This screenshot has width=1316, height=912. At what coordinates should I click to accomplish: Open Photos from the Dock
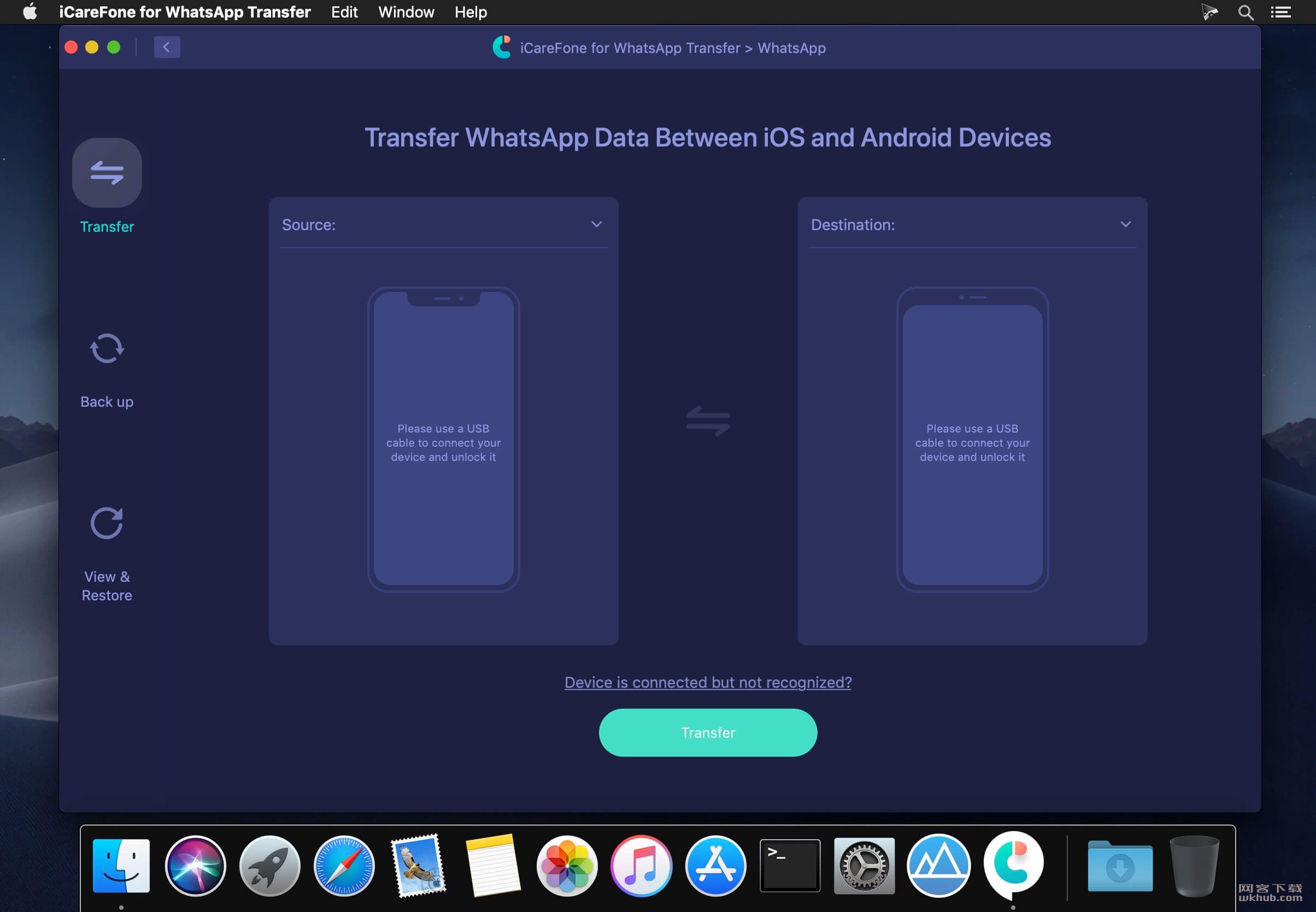click(x=567, y=866)
